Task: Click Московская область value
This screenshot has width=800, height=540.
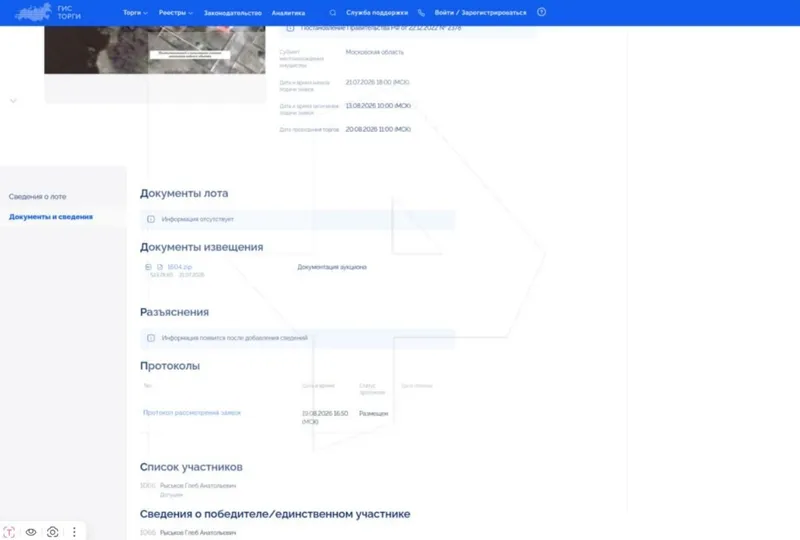Action: click(374, 52)
